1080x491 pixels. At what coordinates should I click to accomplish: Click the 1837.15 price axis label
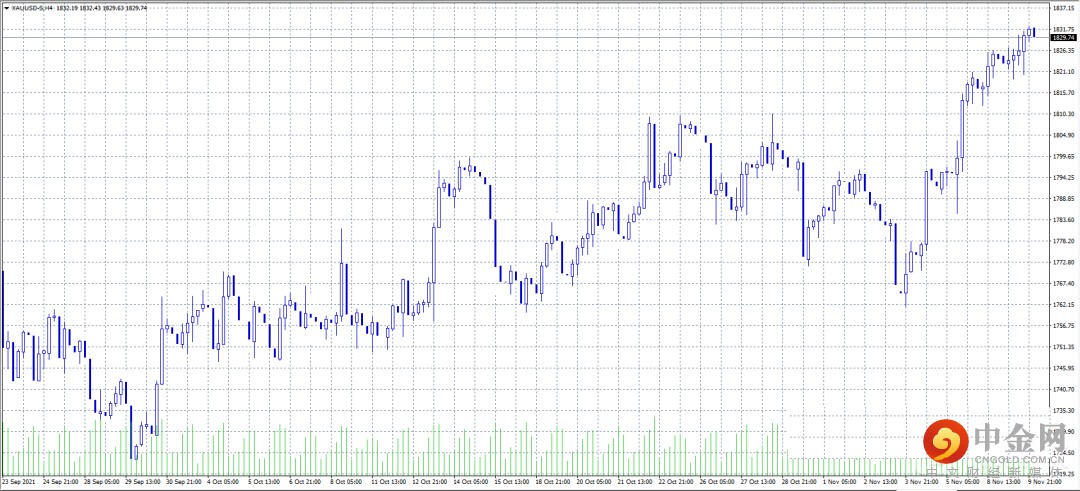pyautogui.click(x=1064, y=8)
